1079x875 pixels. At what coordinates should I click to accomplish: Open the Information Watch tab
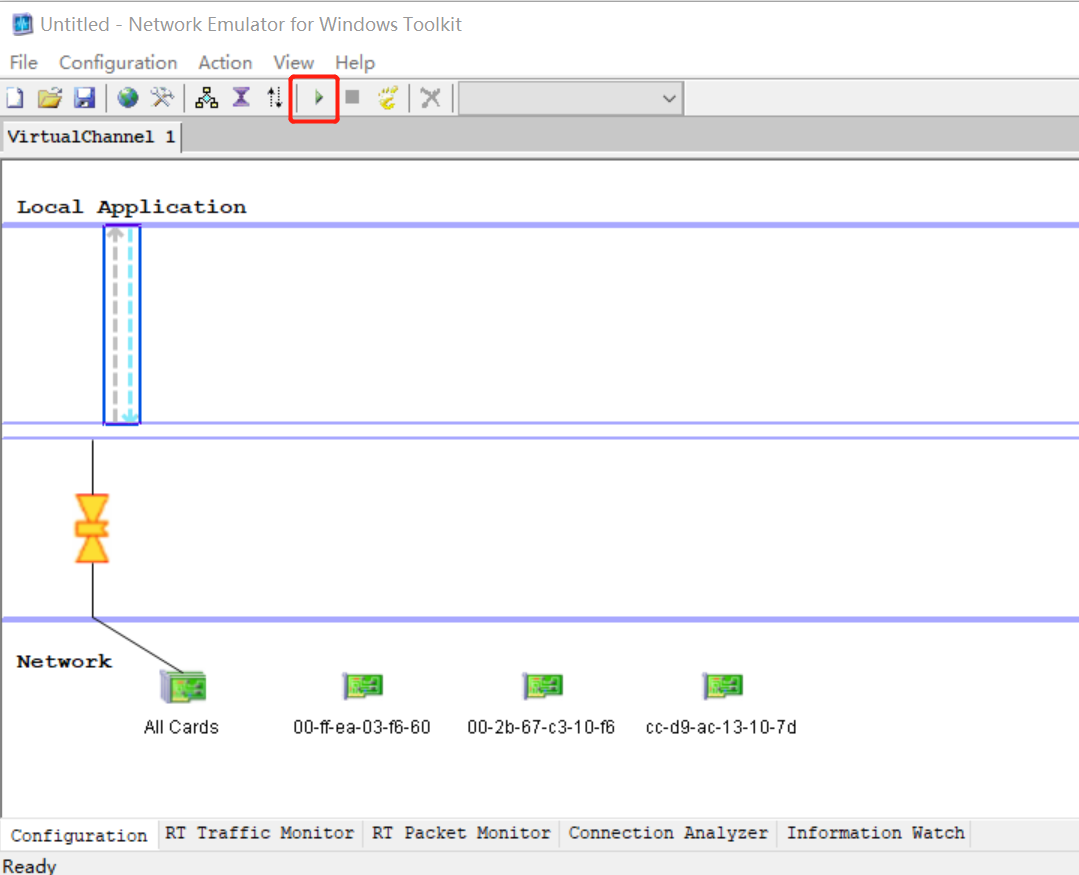pos(874,833)
